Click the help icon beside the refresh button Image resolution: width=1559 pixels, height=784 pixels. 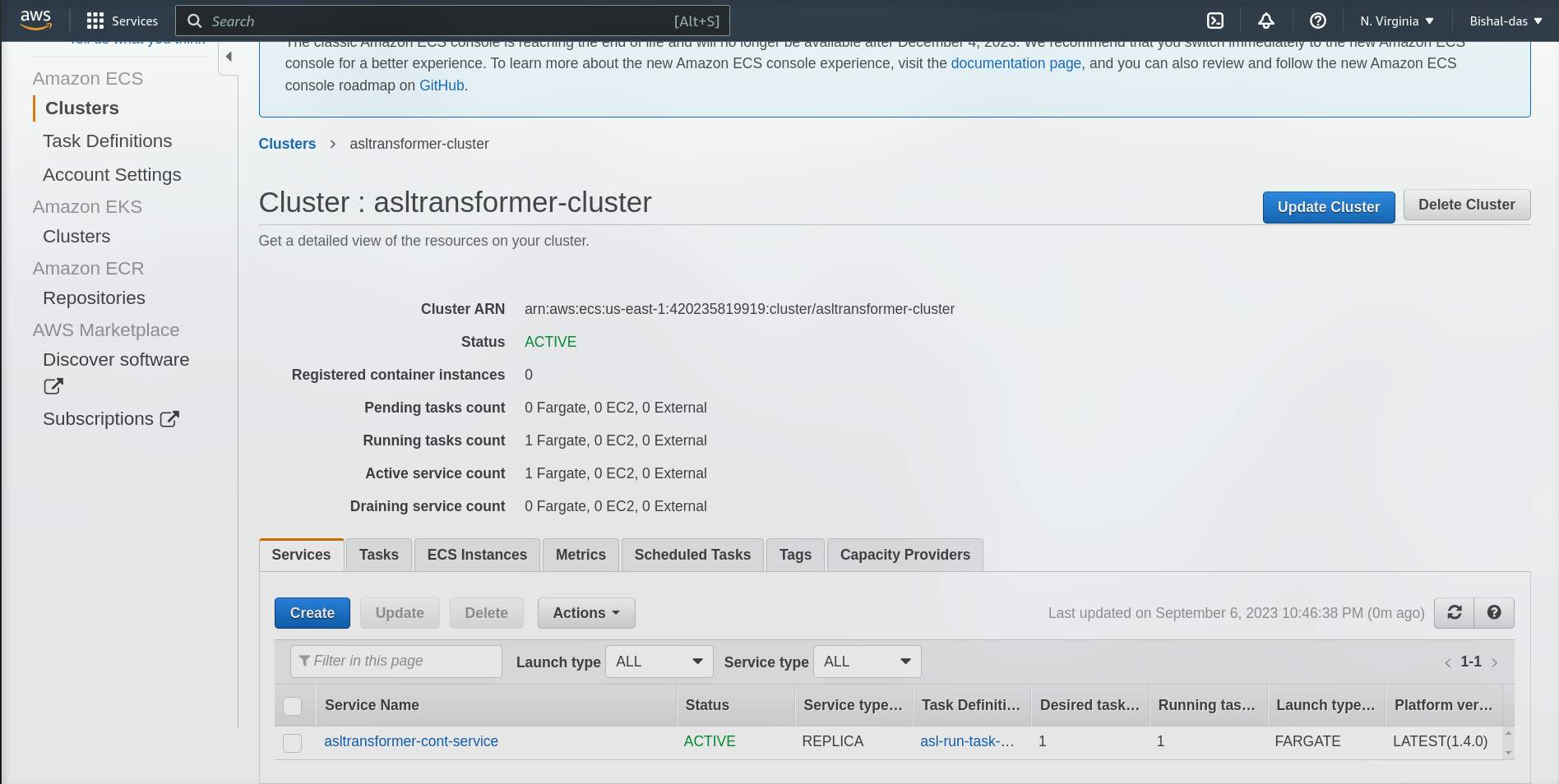1494,612
